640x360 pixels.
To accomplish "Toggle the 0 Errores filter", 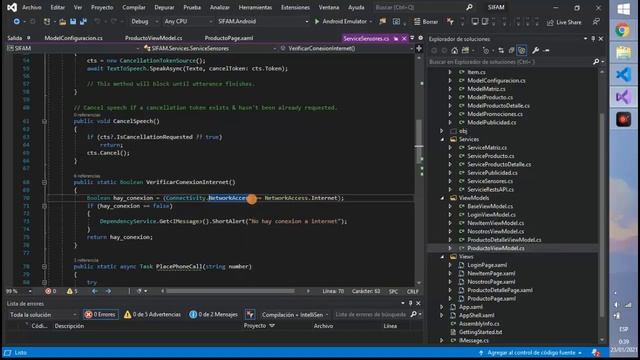I will click(x=100, y=314).
